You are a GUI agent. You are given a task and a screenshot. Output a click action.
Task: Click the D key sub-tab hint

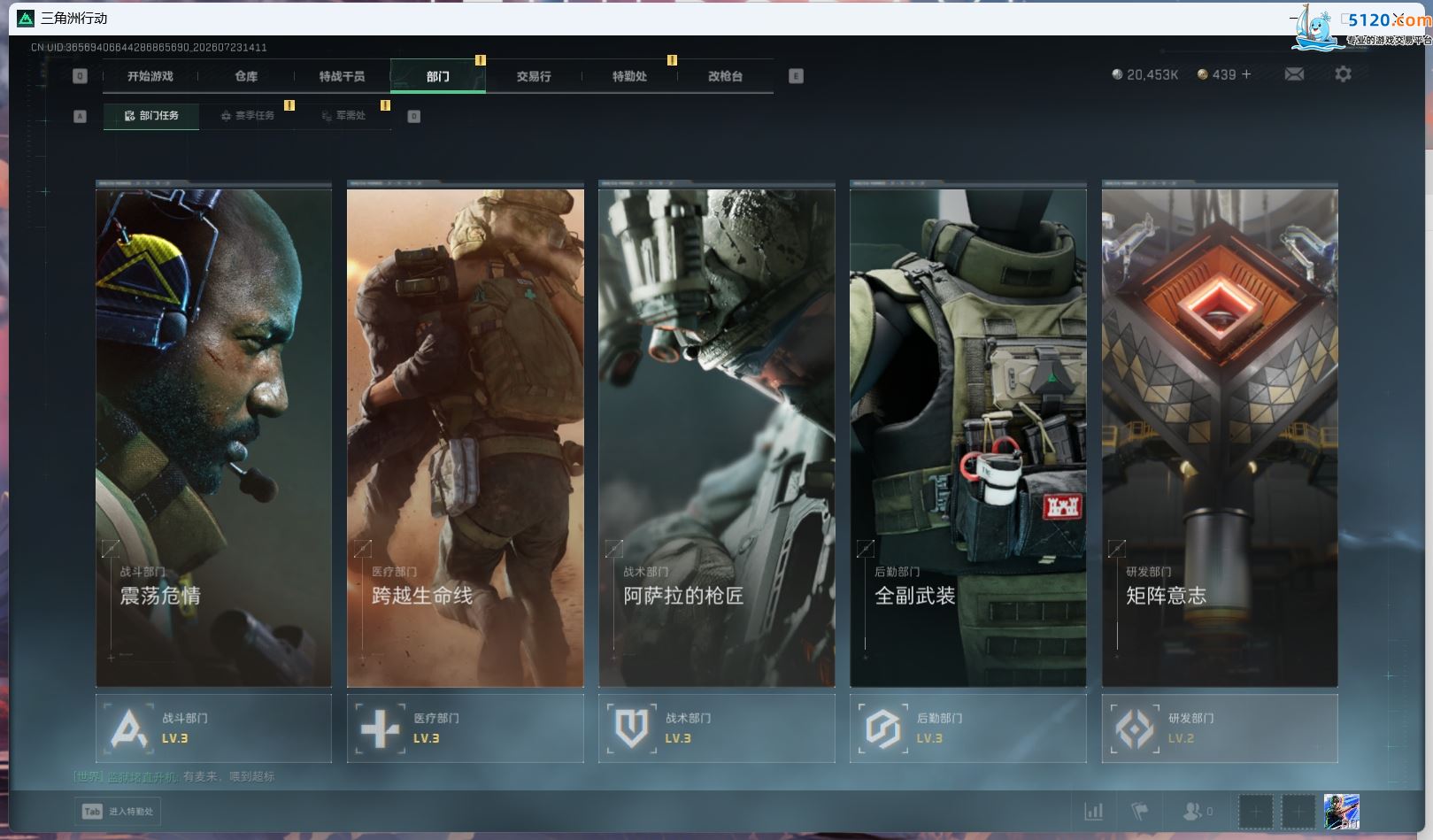point(413,116)
